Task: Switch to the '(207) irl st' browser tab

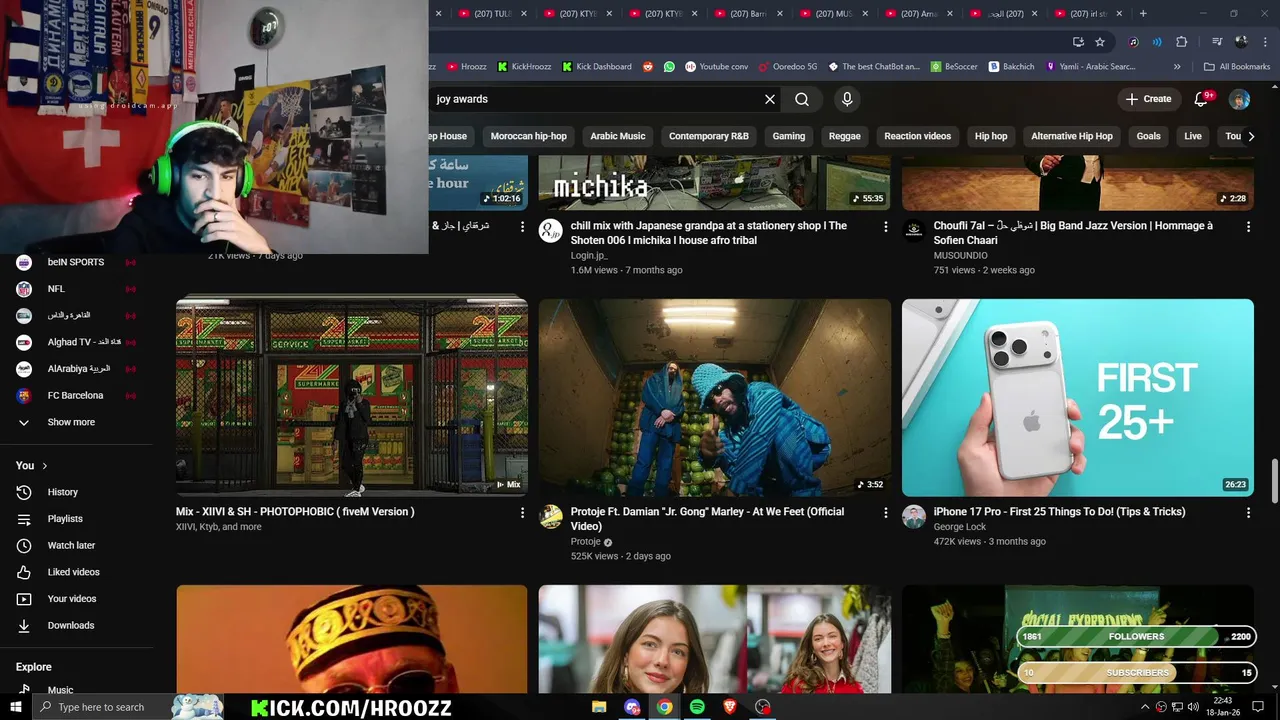Action: pyautogui.click(x=1089, y=14)
